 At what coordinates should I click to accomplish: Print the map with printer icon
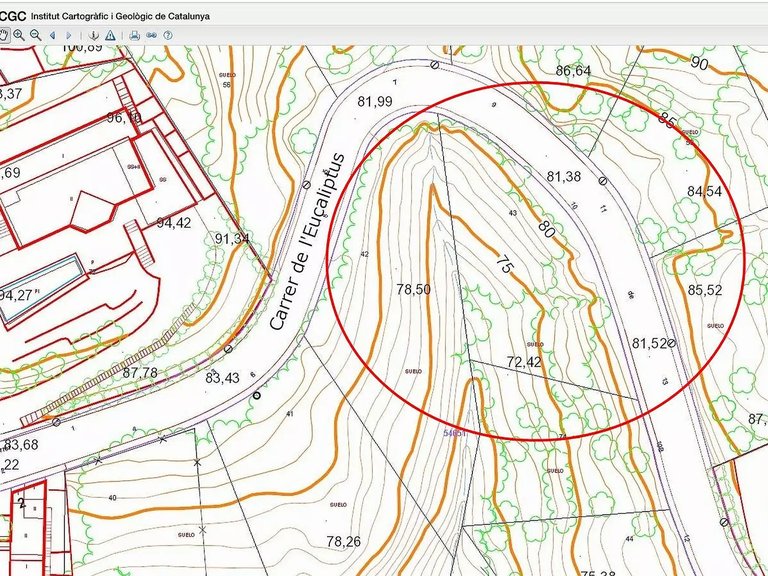click(x=135, y=35)
